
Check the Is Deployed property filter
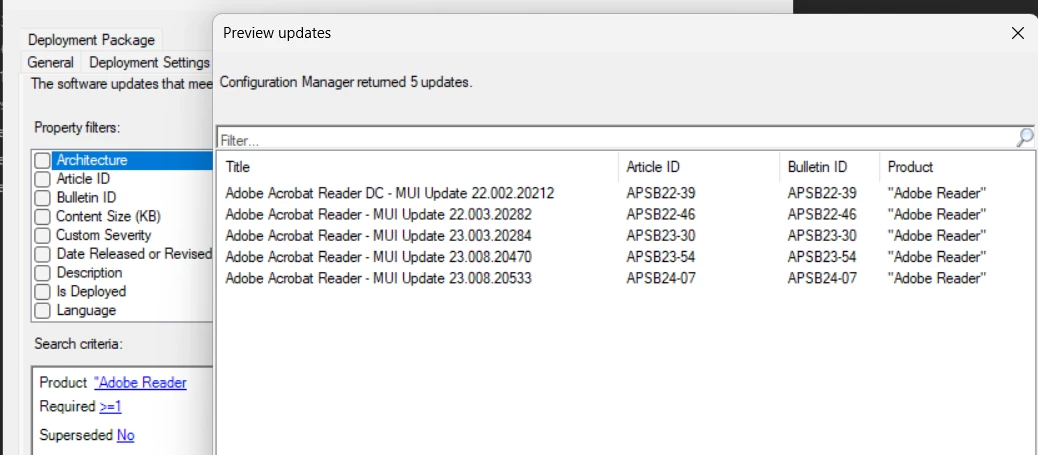(x=42, y=291)
